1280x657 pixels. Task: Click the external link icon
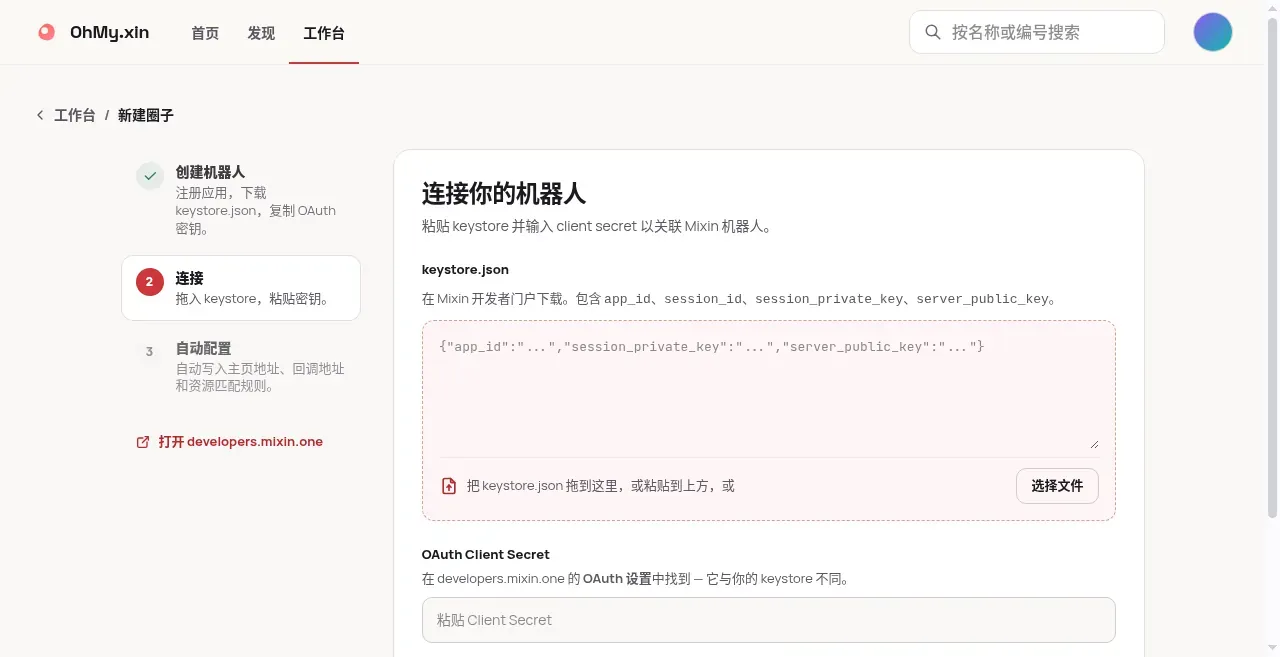tap(143, 442)
